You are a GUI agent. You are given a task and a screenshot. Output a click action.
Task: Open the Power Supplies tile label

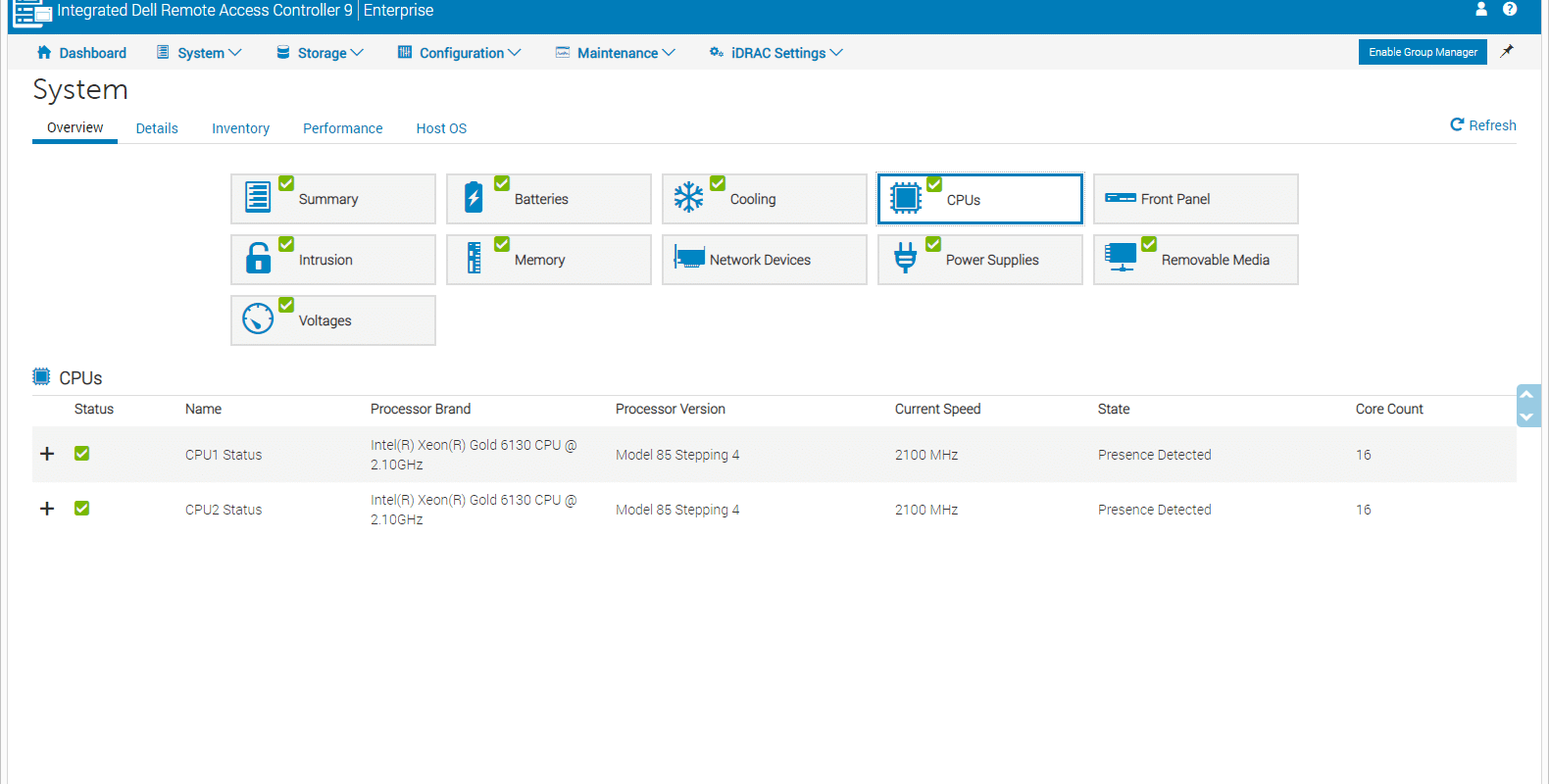pos(992,260)
